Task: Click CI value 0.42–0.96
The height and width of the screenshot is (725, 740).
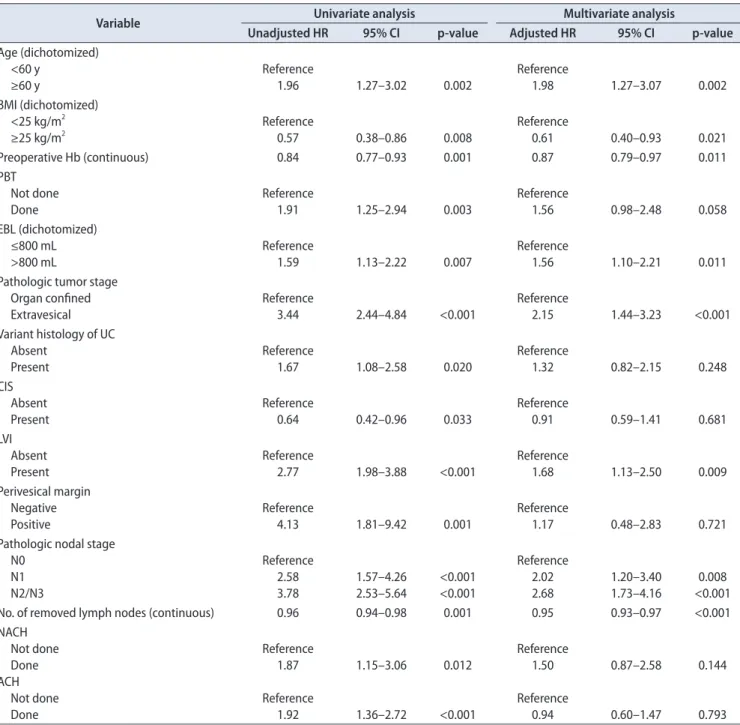Action: click(381, 420)
